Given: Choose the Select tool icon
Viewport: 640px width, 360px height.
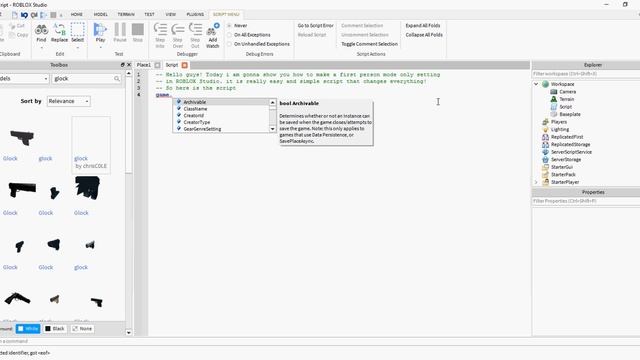Looking at the screenshot, I should point(78,29).
